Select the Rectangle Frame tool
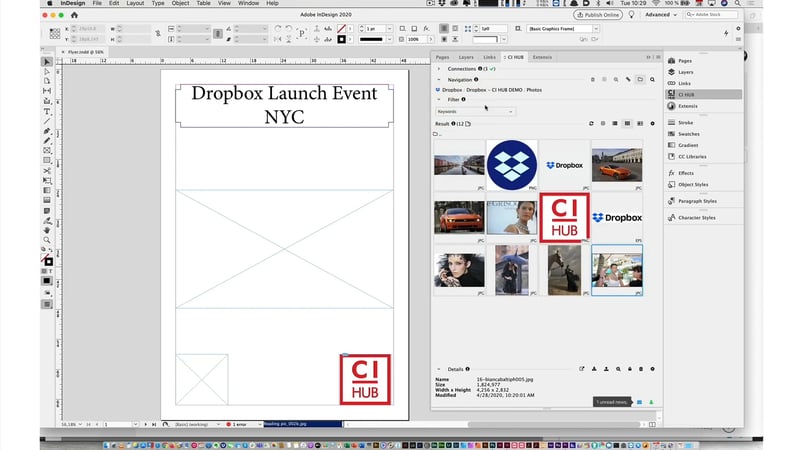 click(x=47, y=151)
